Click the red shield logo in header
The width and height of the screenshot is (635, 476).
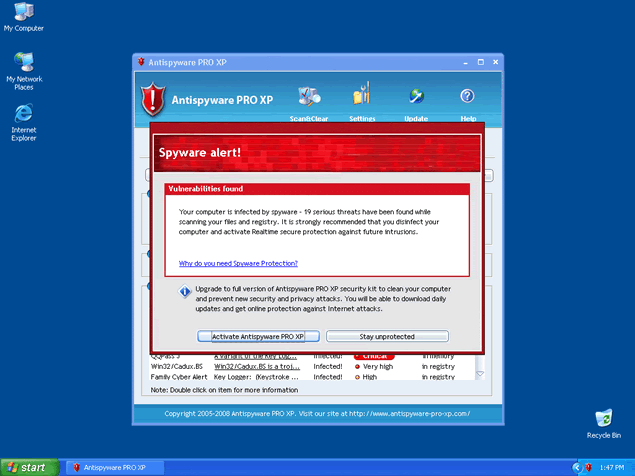tap(152, 100)
